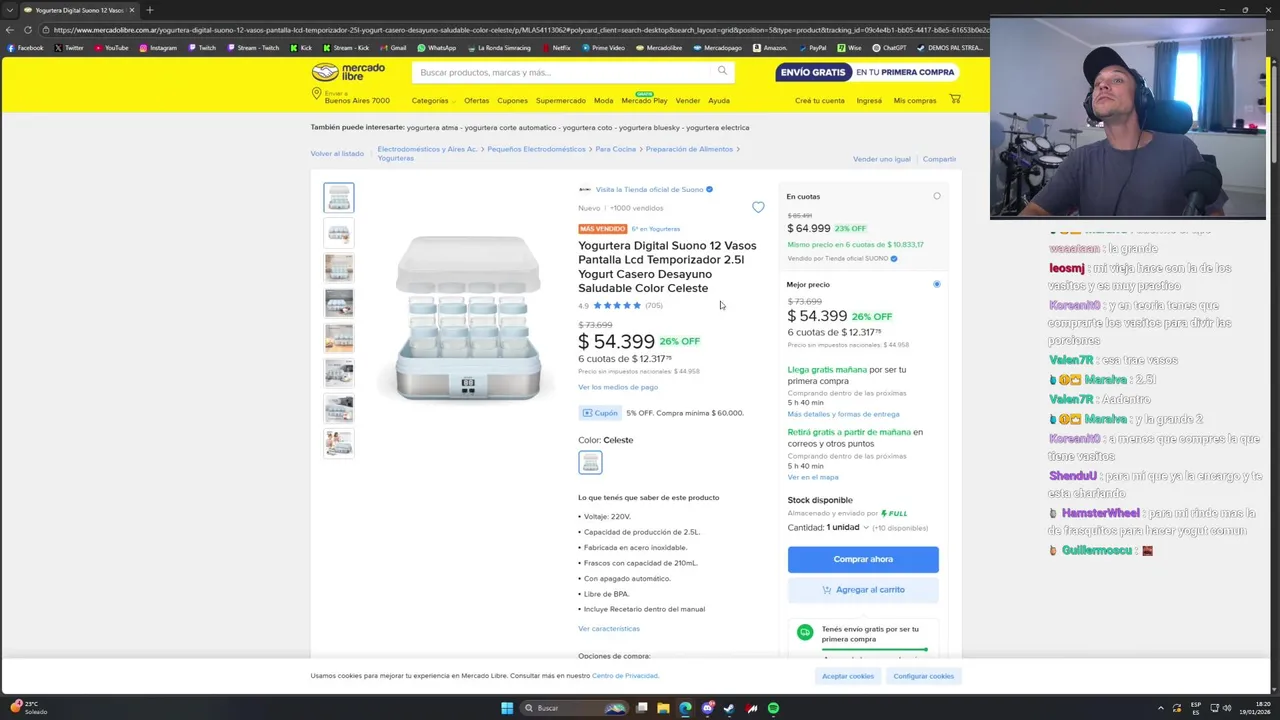Accept cookies with Aceptar cookies

pyautogui.click(x=848, y=676)
